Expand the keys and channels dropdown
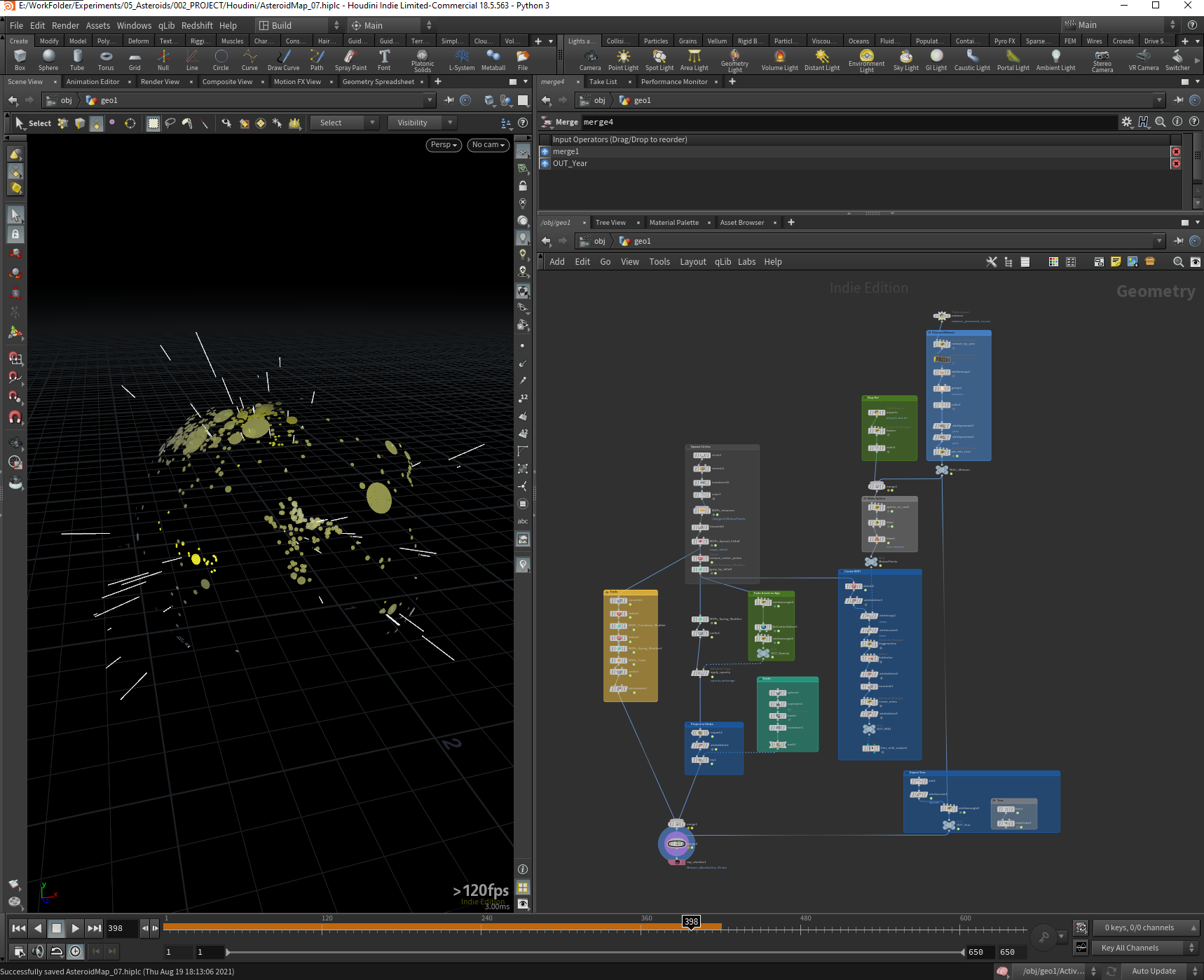This screenshot has width=1204, height=980. (1147, 927)
